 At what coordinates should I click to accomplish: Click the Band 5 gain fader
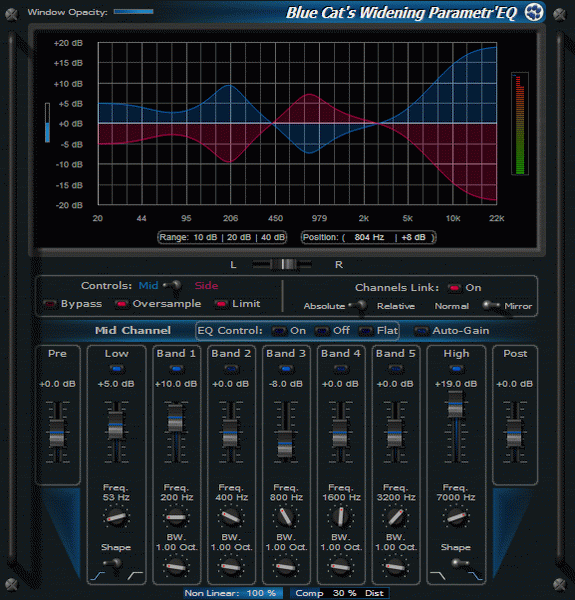(x=394, y=433)
